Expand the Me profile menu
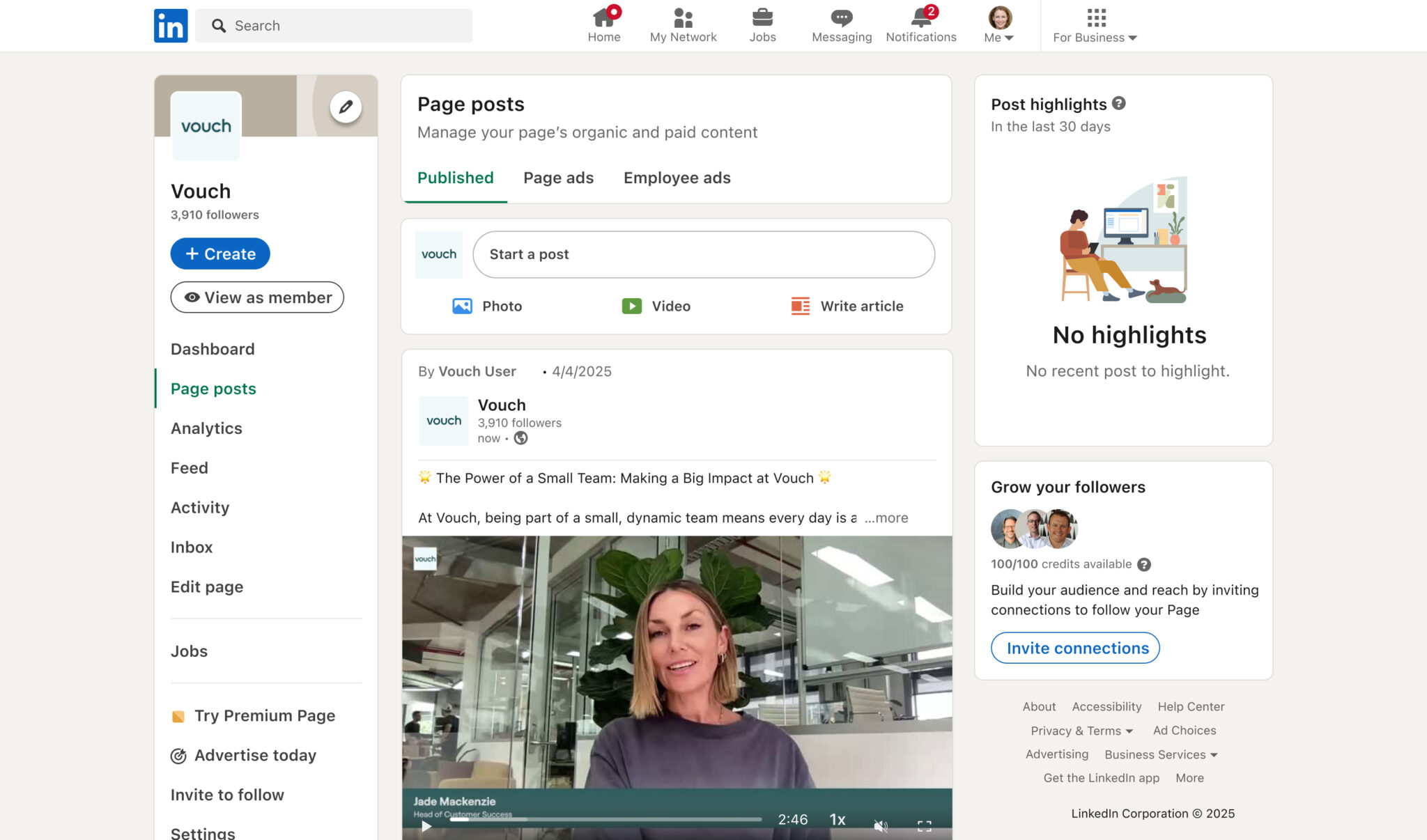The width and height of the screenshot is (1427, 840). tap(999, 25)
